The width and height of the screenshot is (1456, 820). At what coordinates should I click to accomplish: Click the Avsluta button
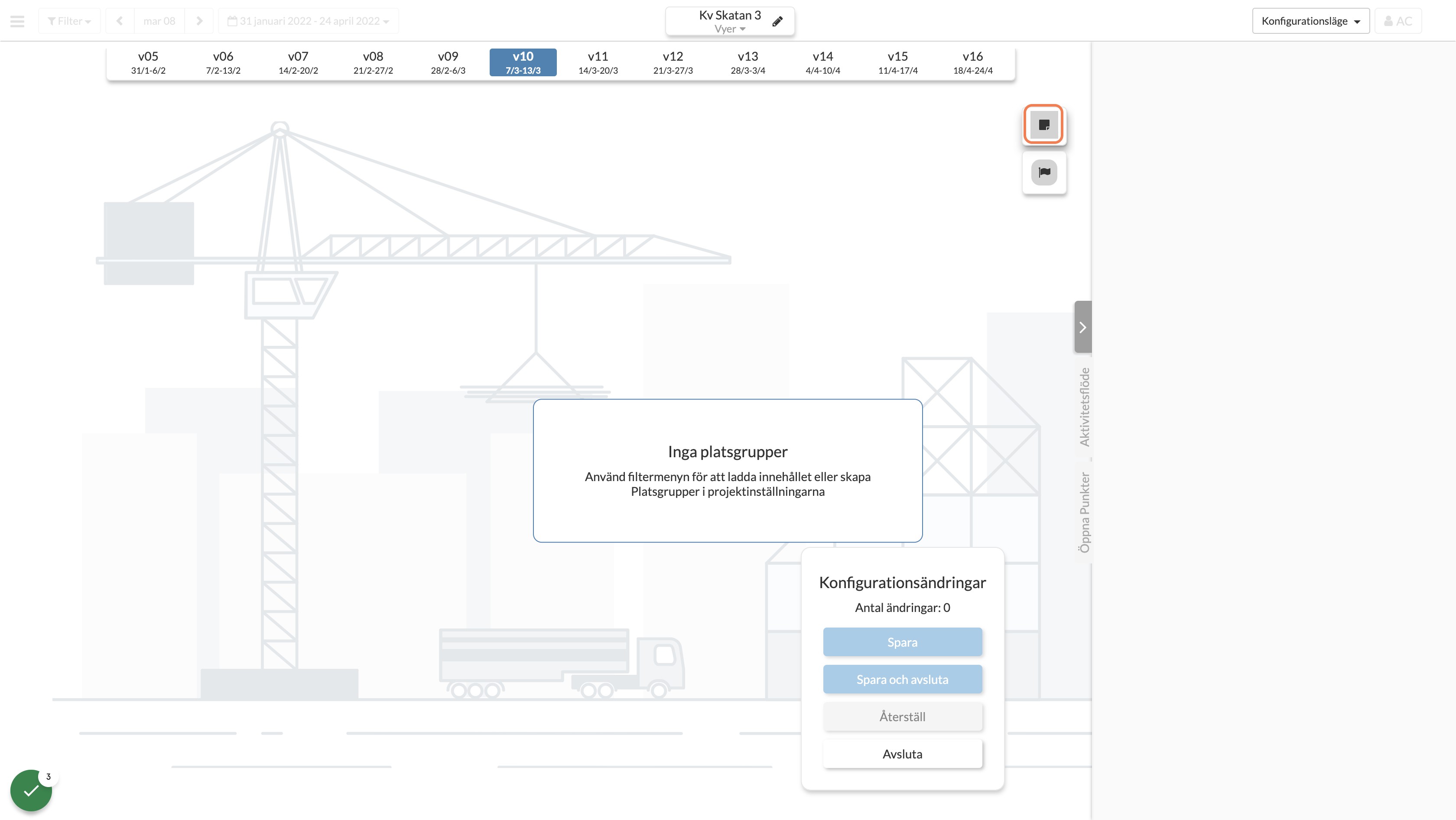coord(903,754)
